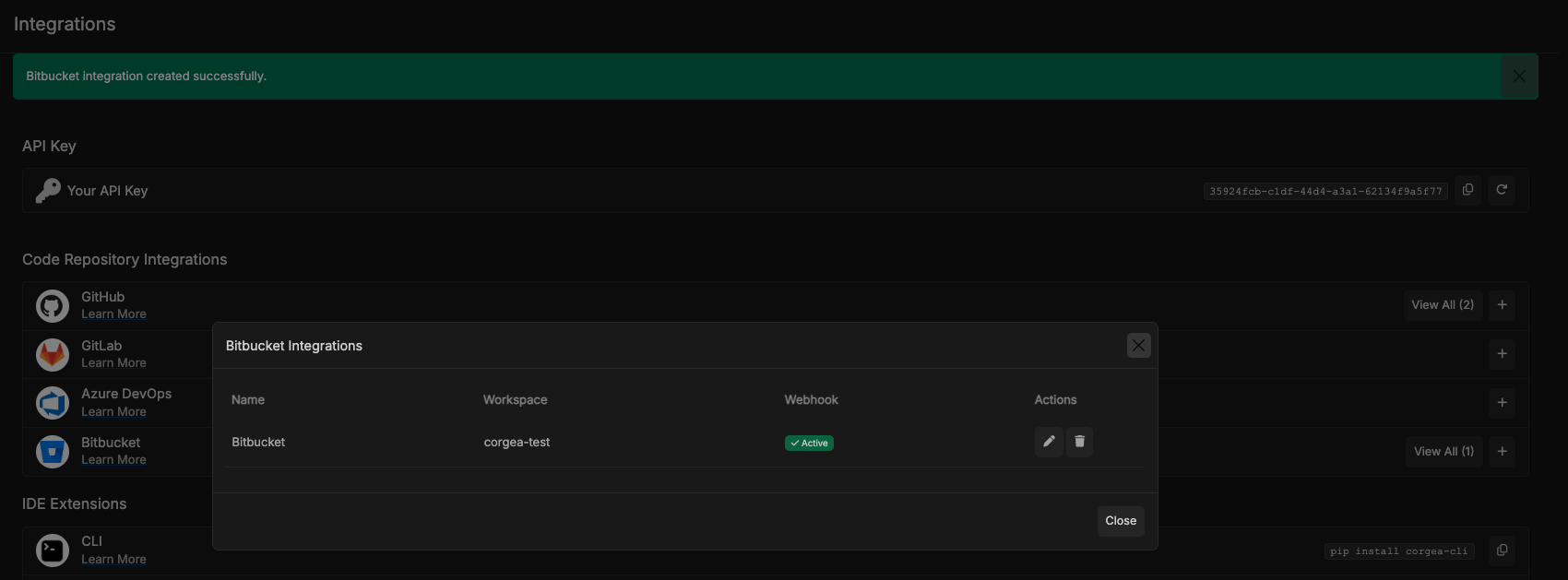Screen dimensions: 1568x580
Task: Click the Code Repository Integrations heading
Action: [x=125, y=260]
